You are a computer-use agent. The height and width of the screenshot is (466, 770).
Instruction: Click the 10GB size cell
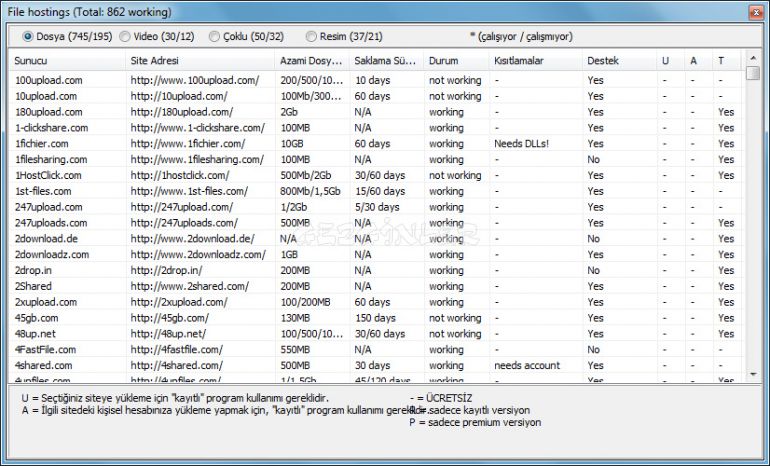(x=292, y=143)
